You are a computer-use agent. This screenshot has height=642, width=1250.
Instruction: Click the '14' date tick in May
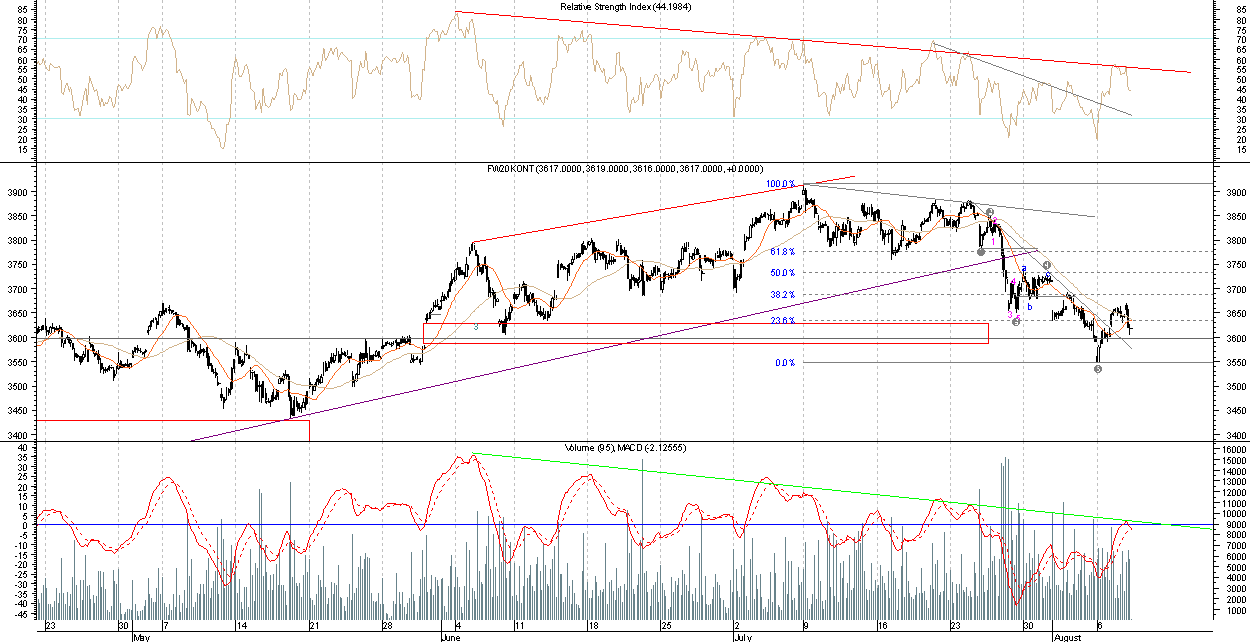(240, 626)
